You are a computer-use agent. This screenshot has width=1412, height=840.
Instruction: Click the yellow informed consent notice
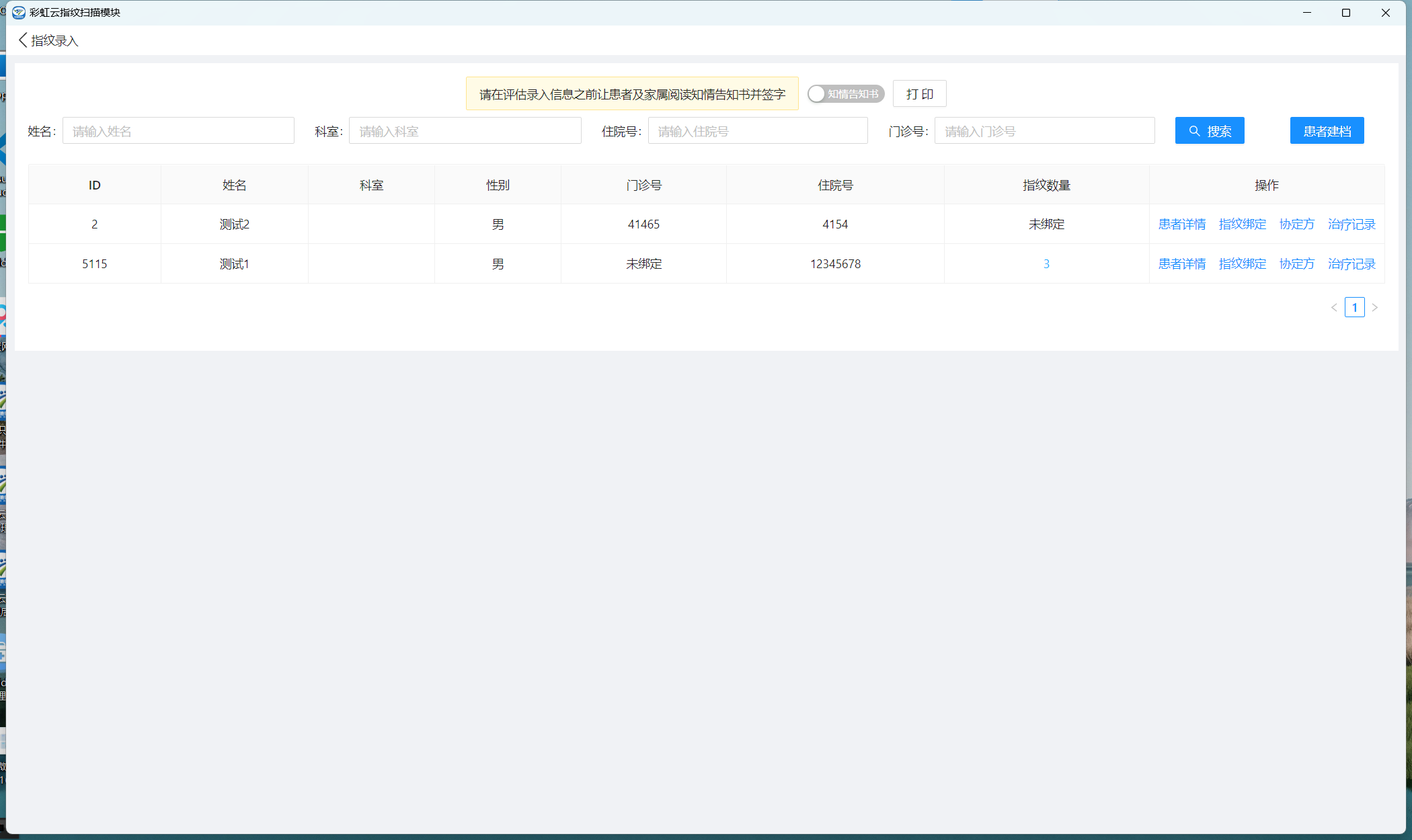632,94
